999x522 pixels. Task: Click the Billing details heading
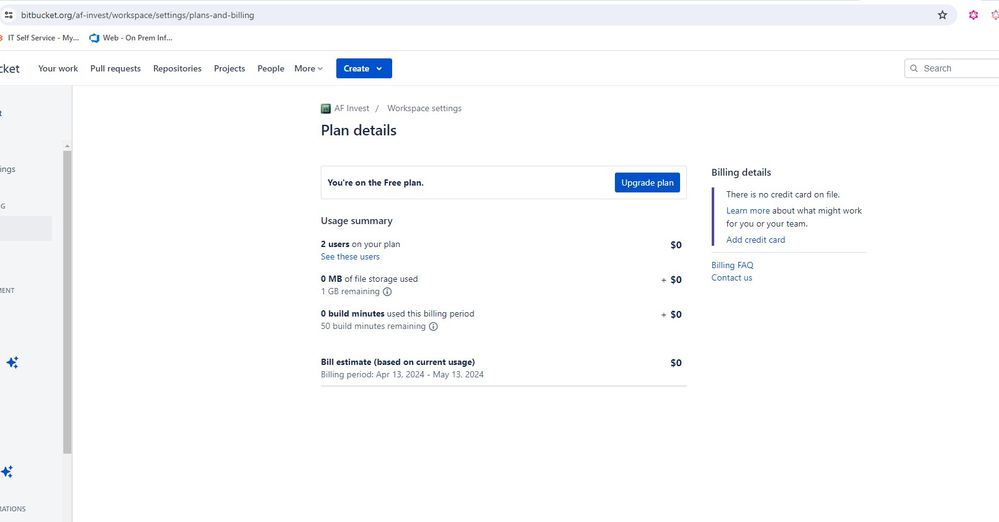click(x=741, y=172)
